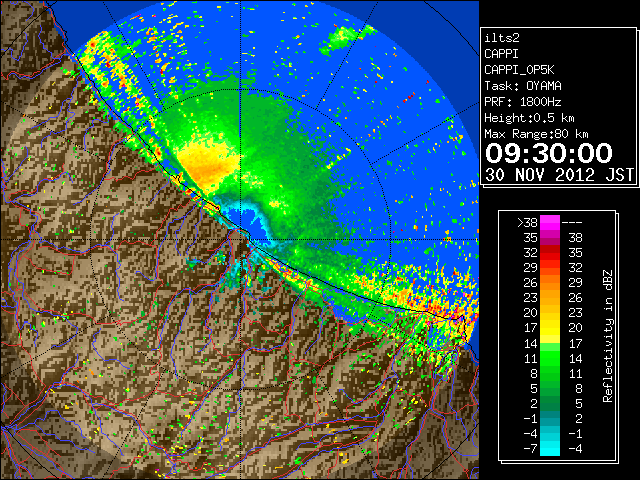Viewport: 640px width, 480px height.
Task: Click the Max Range:80 km text
Action: tap(536, 134)
